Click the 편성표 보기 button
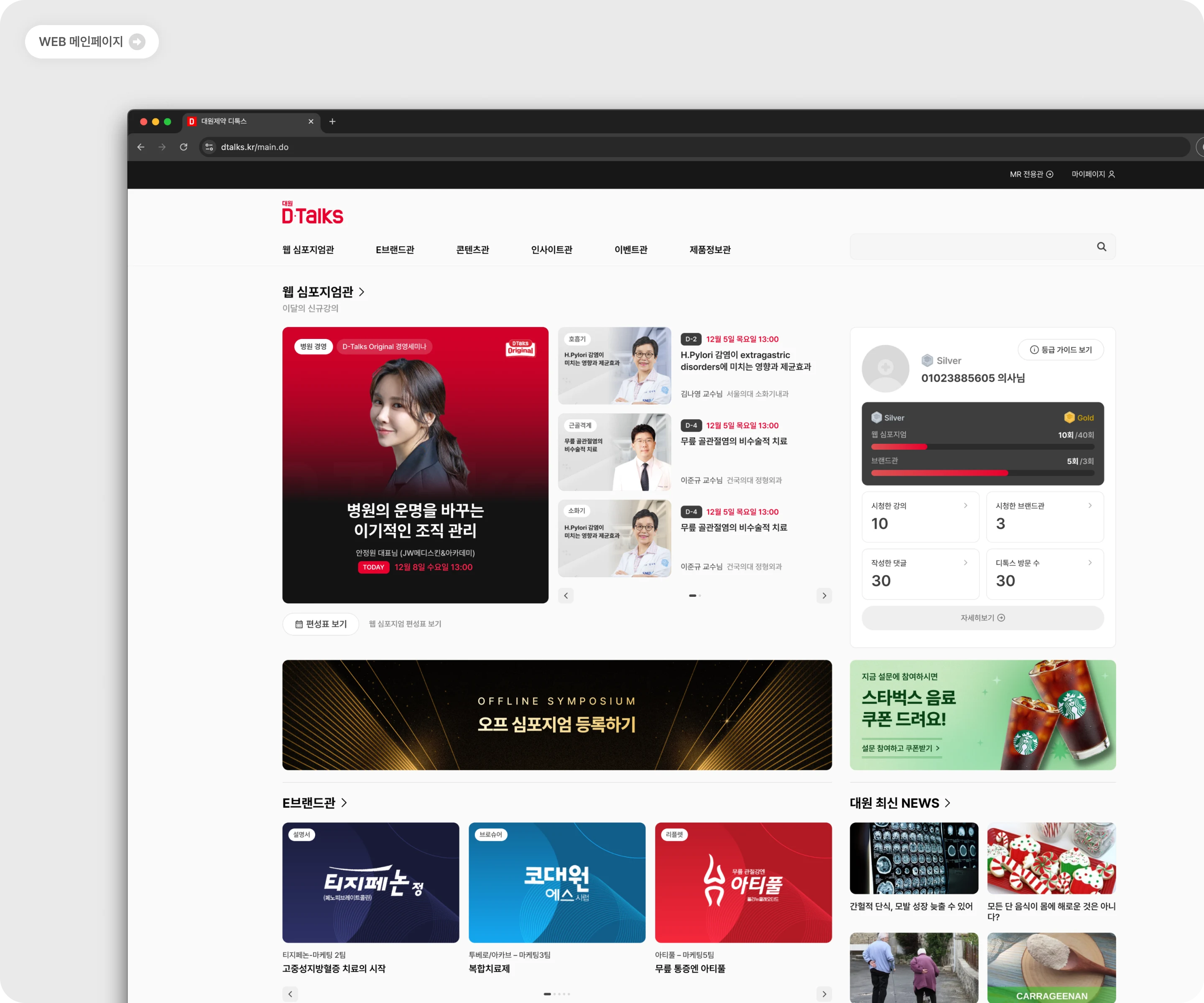Image resolution: width=1204 pixels, height=1003 pixels. (x=321, y=624)
